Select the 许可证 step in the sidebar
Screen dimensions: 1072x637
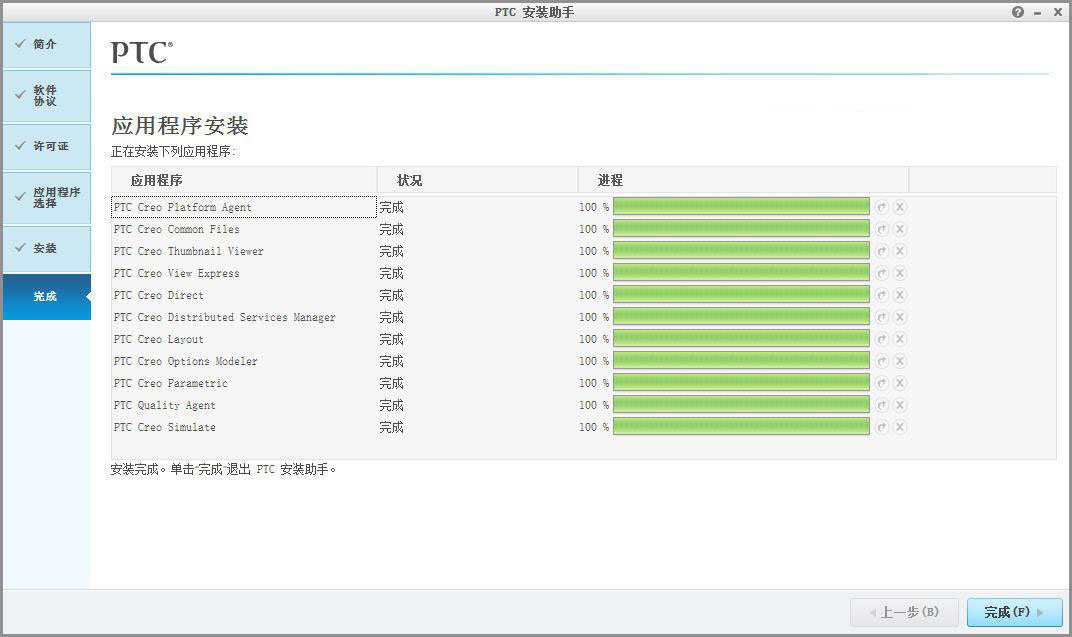tap(46, 146)
